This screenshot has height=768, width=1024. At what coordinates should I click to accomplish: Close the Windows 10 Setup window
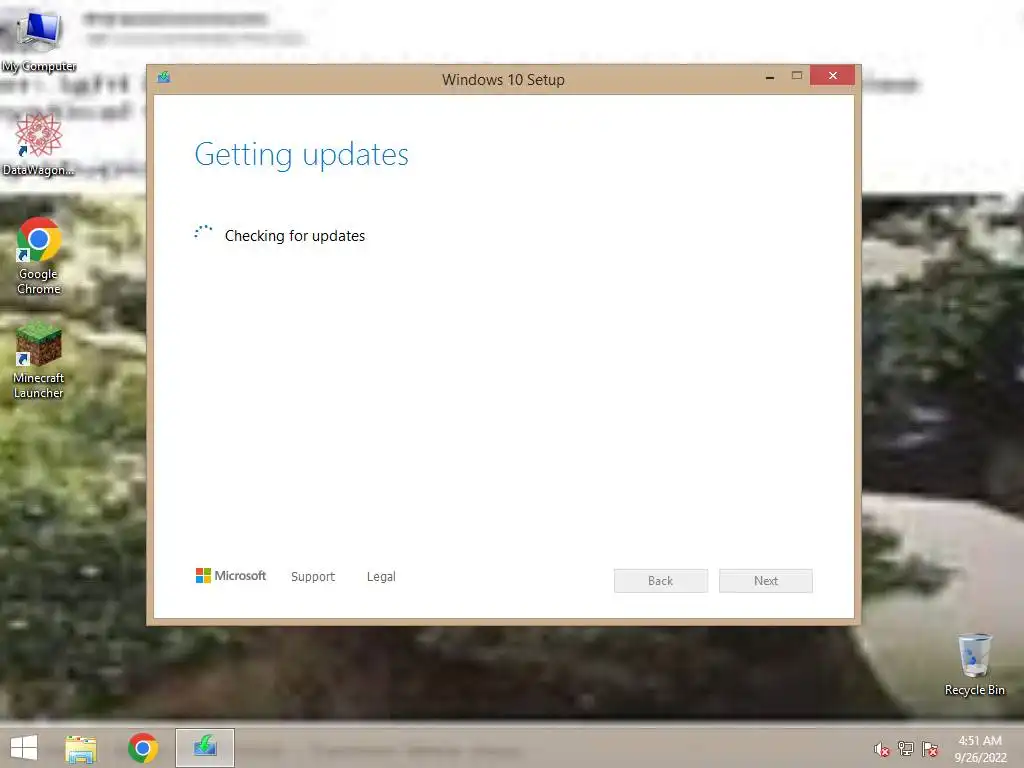[x=833, y=75]
